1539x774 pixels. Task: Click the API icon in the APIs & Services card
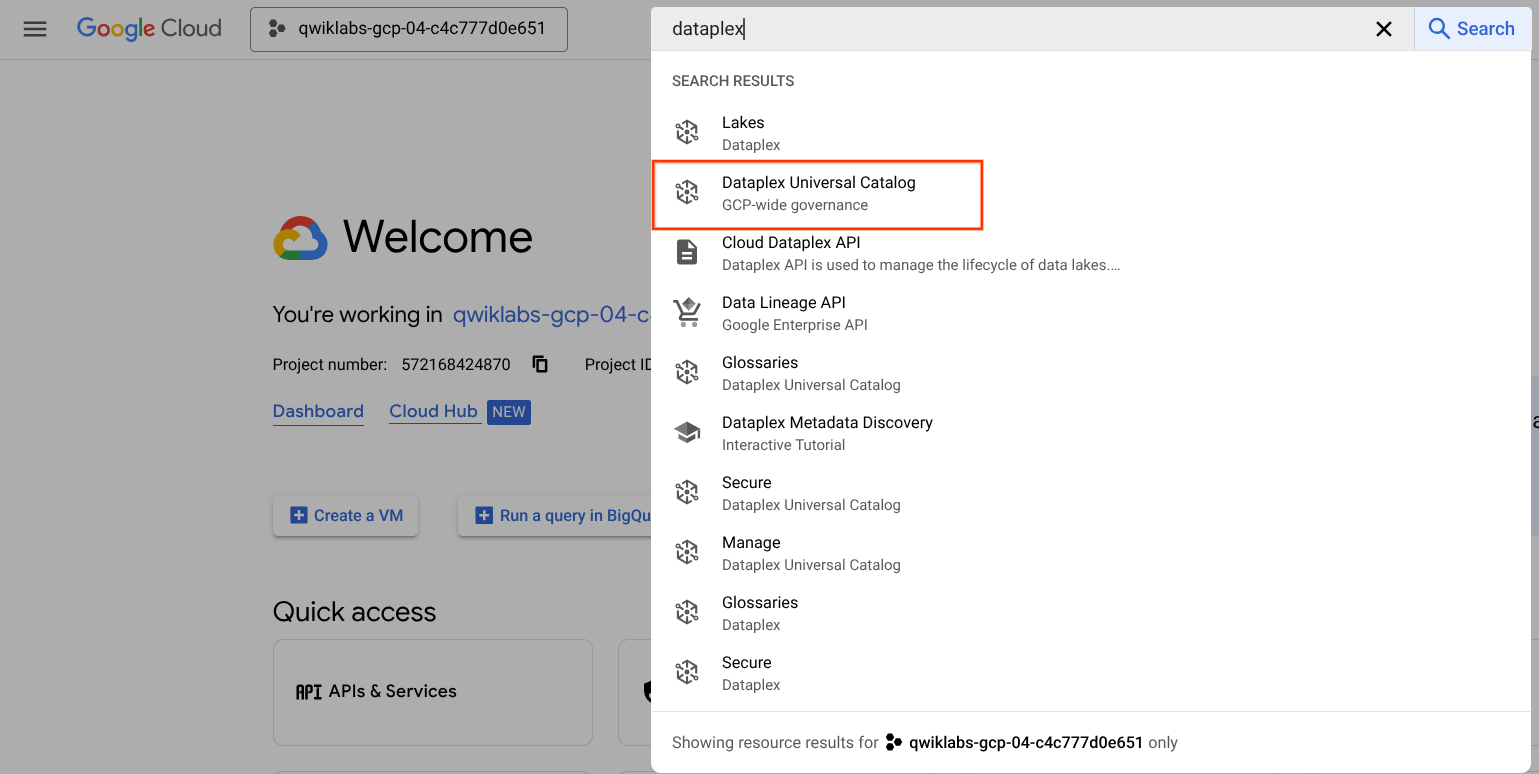click(309, 692)
